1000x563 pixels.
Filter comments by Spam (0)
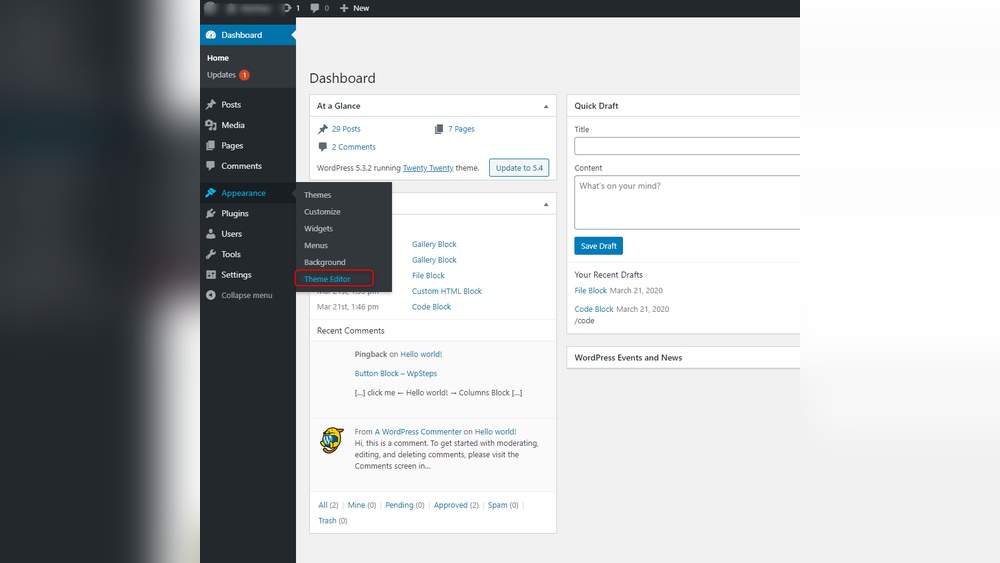click(503, 505)
